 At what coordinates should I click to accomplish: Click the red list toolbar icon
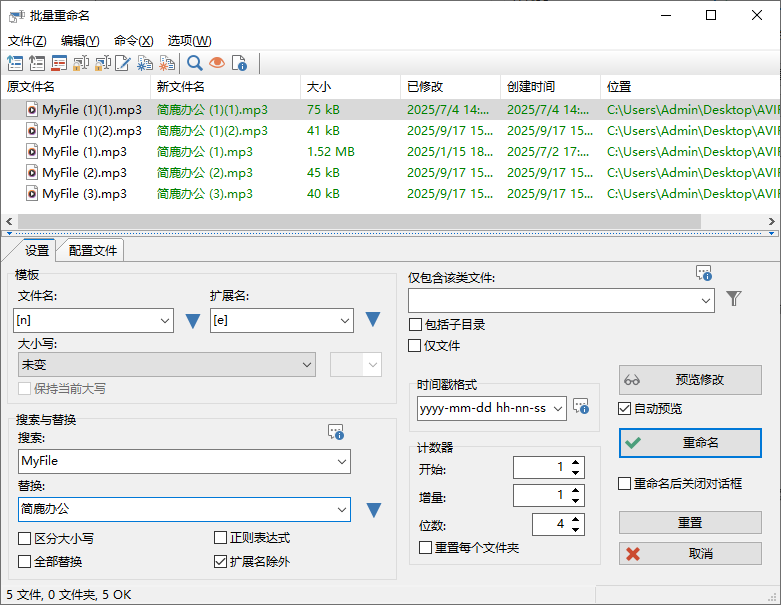tap(59, 64)
